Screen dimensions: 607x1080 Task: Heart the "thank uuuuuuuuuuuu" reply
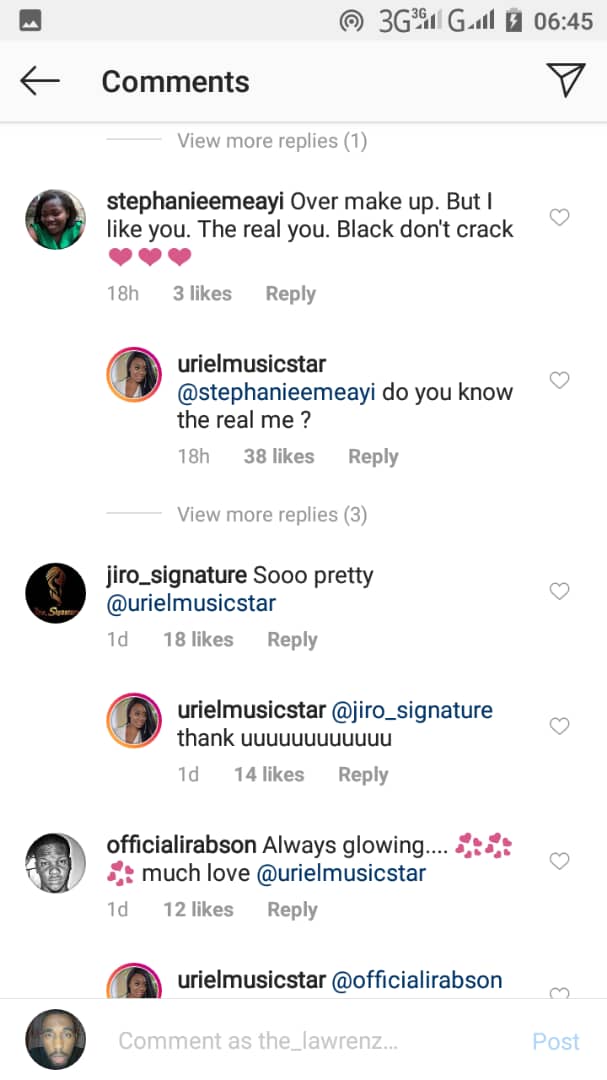pos(560,726)
